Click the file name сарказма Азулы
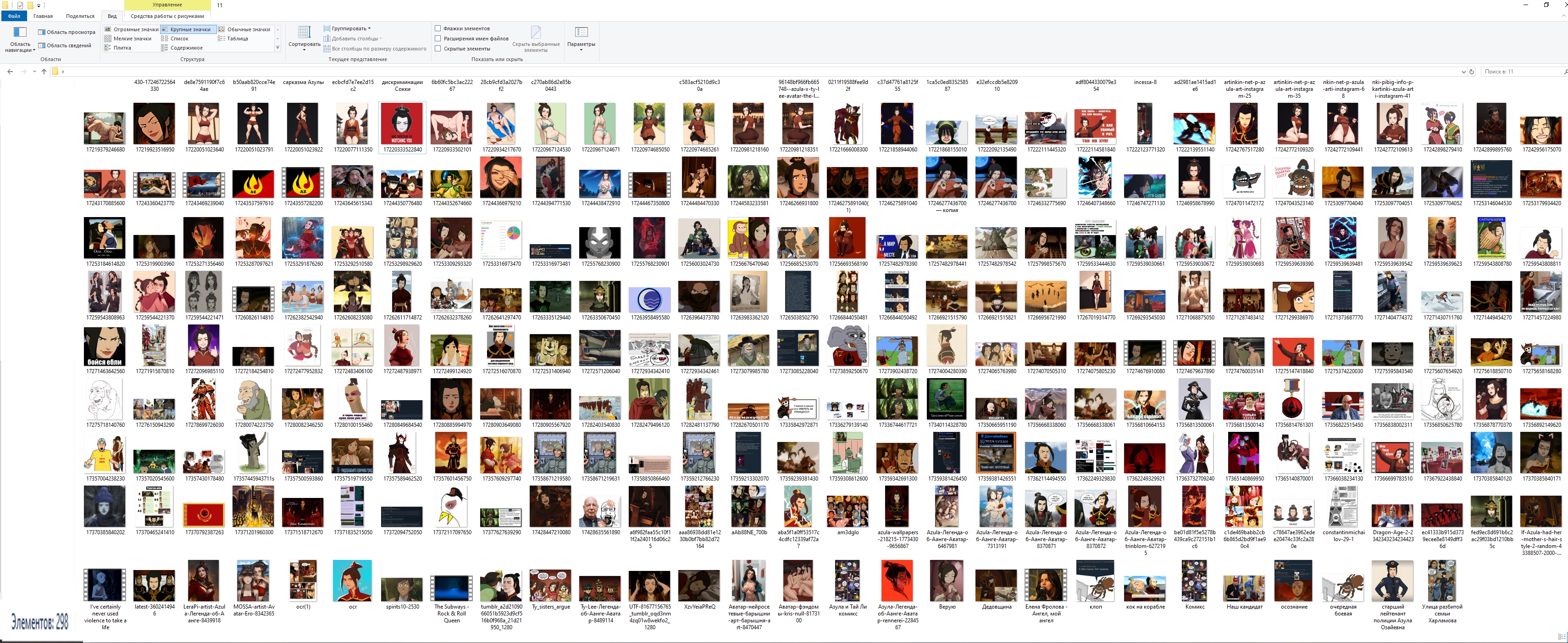Viewport: 1568px width, 643px height. 303,82
